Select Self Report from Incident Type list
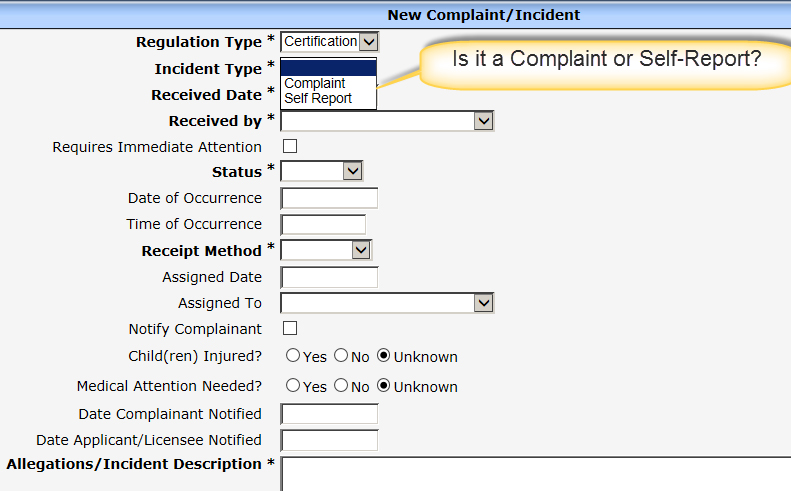Viewport: 791px width, 491px height. (318, 98)
